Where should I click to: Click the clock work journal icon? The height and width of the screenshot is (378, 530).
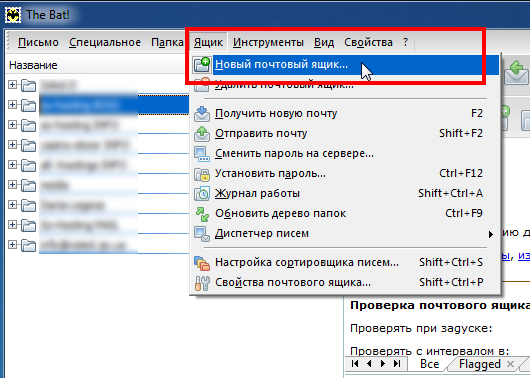202,193
